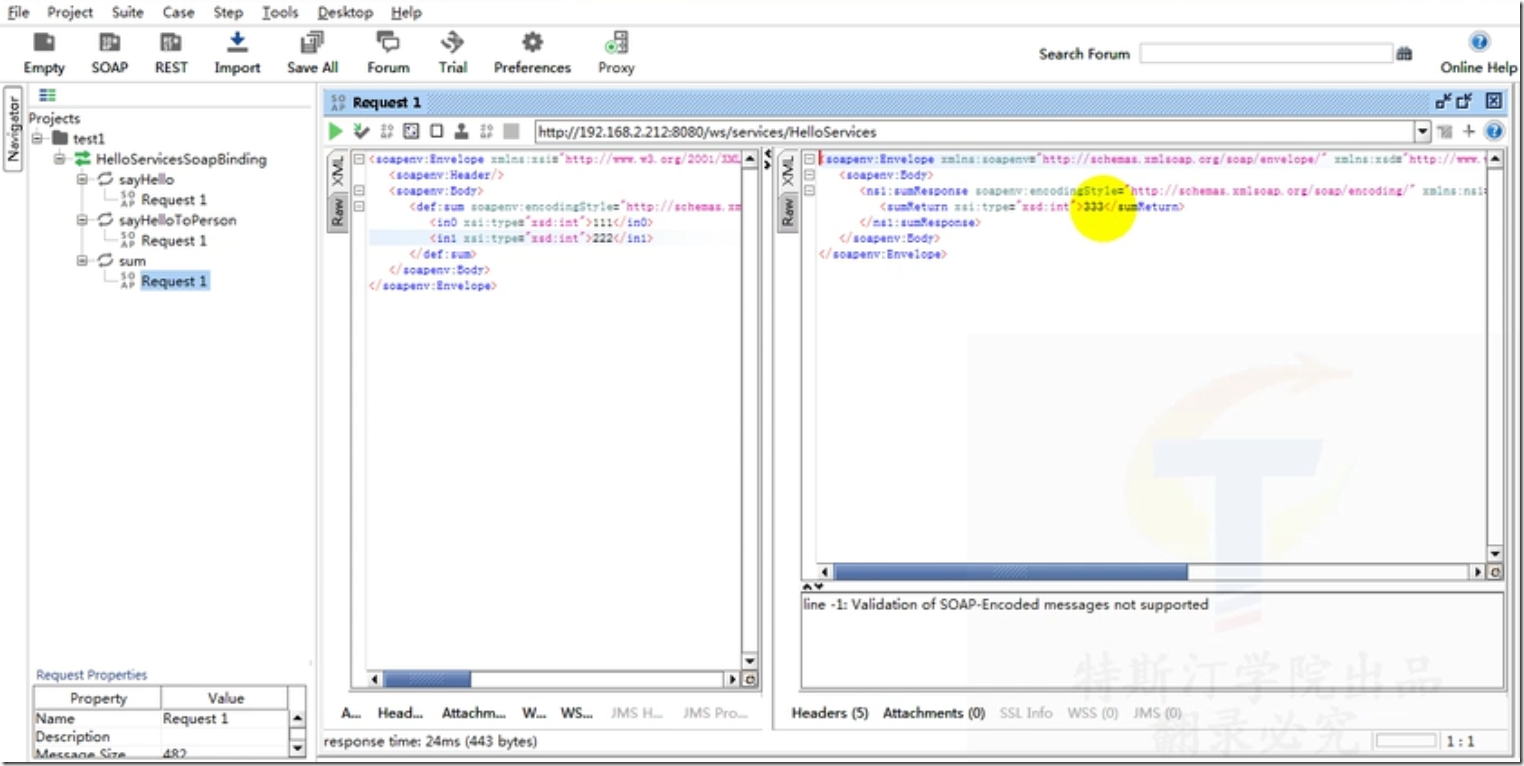The image size is (1524, 766).
Task: Toggle the request/response splitter arrows
Action: click(x=767, y=159)
